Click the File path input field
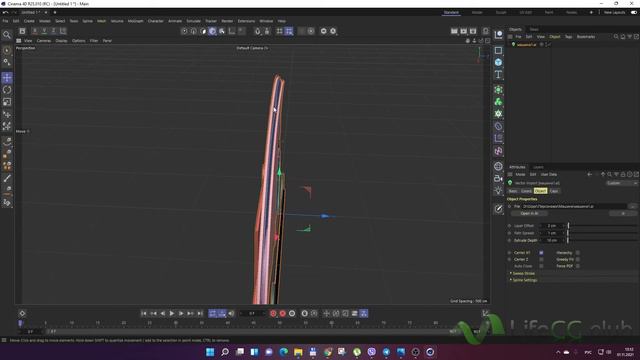640x360 pixels. [x=574, y=207]
